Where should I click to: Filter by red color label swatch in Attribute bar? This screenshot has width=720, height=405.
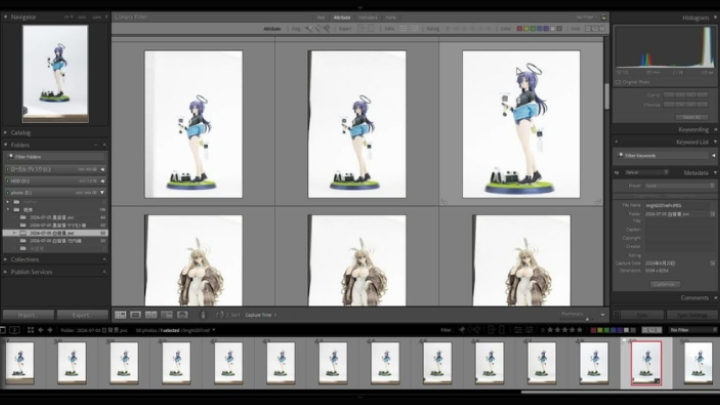pyautogui.click(x=520, y=28)
